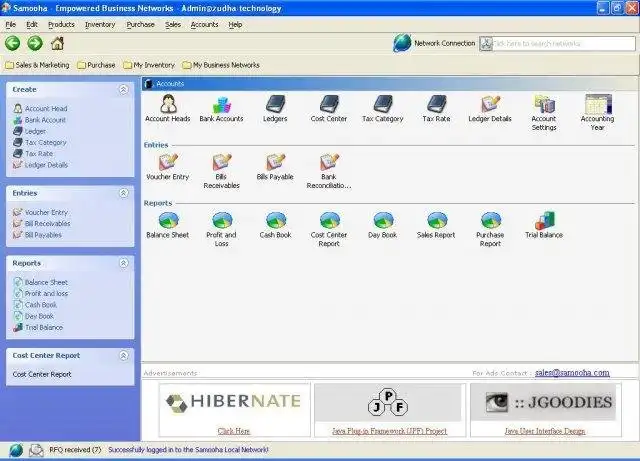The width and height of the screenshot is (640, 461).
Task: Select Bank Account in Create sidebar
Action: [40, 120]
